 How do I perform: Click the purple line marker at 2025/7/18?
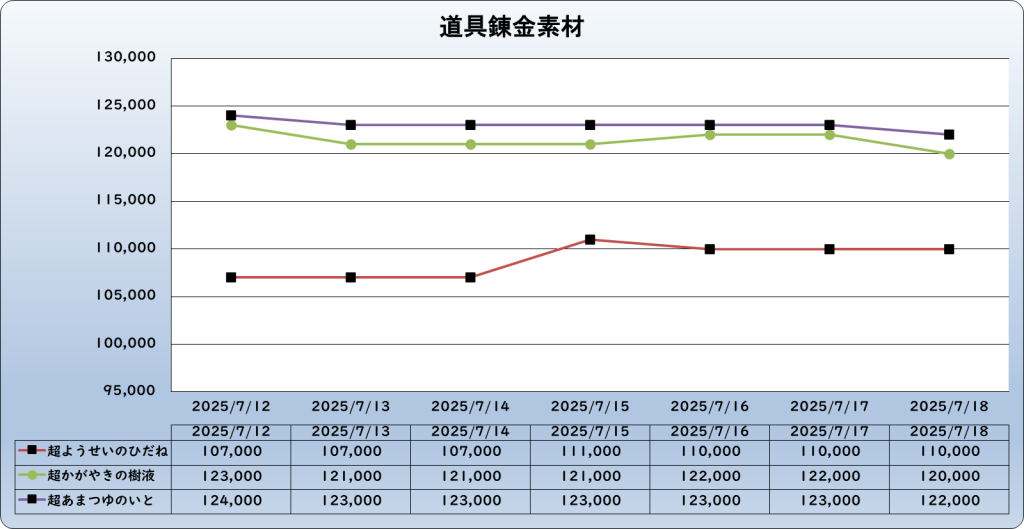pyautogui.click(x=949, y=135)
